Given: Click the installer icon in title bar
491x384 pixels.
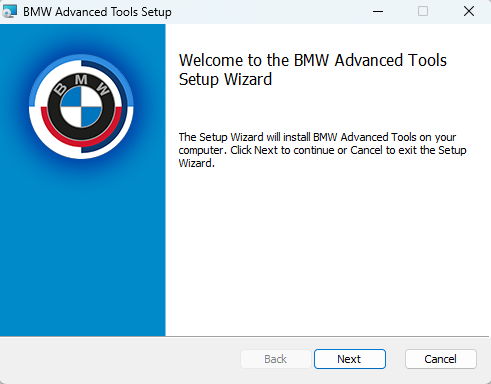Looking at the screenshot, I should (x=9, y=11).
